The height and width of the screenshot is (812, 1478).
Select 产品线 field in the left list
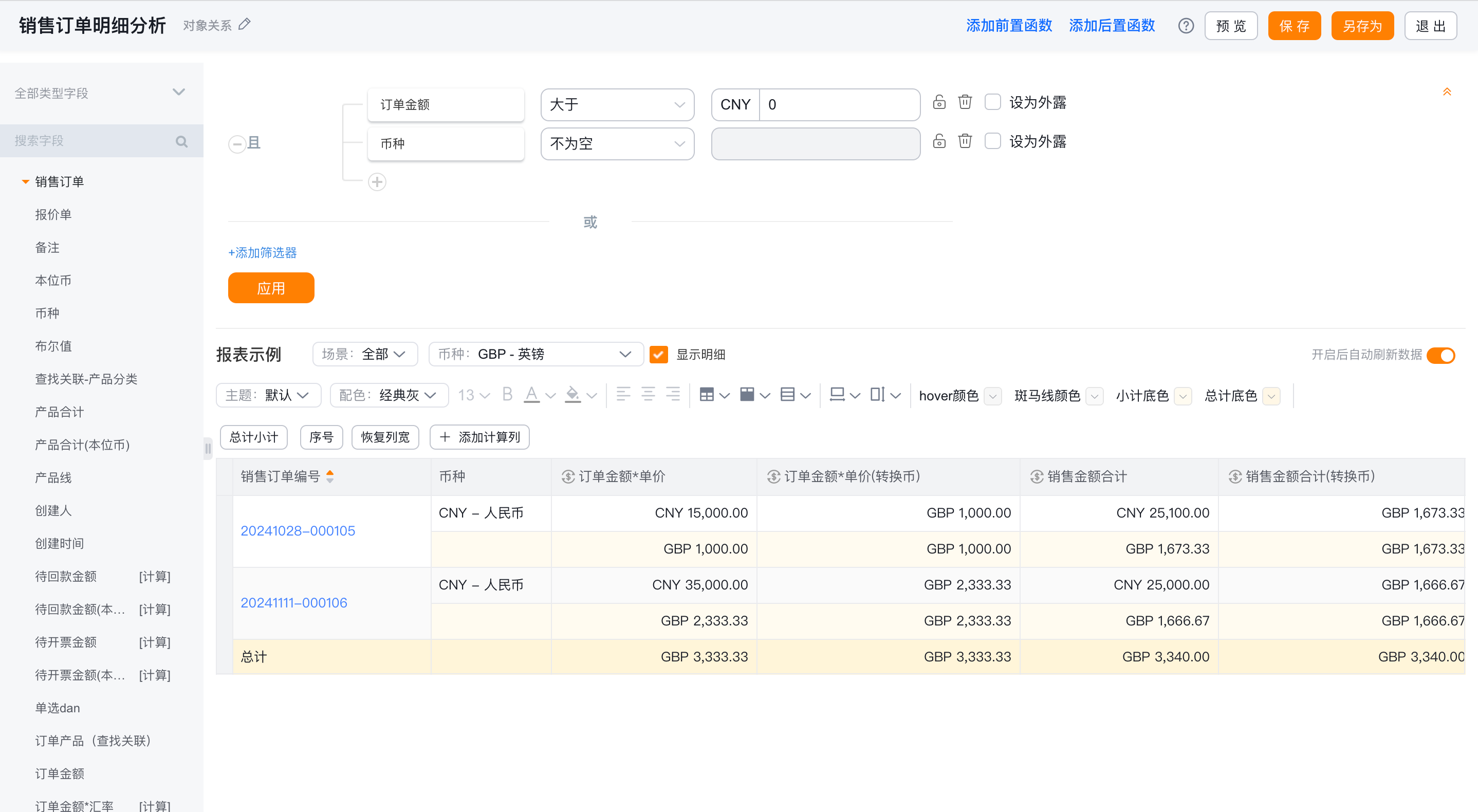tap(53, 477)
